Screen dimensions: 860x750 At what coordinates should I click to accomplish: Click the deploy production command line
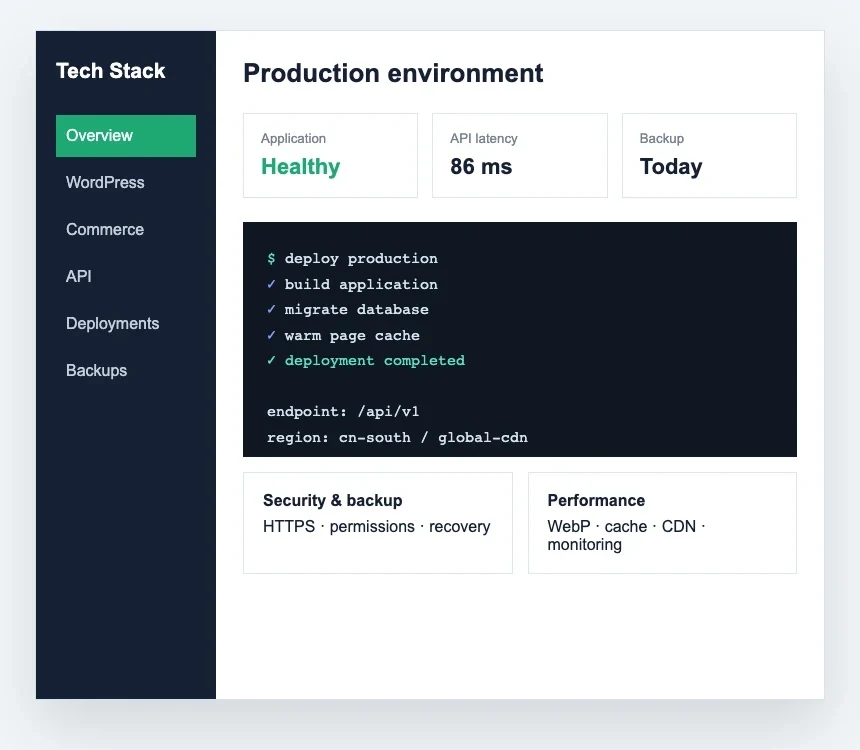click(352, 258)
